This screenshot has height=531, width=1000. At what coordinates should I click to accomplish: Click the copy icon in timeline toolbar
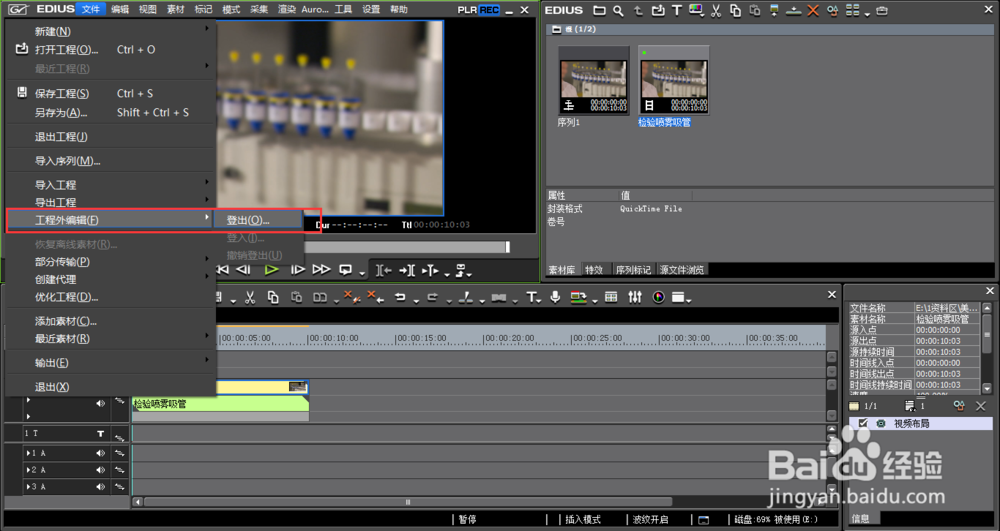pos(273,297)
